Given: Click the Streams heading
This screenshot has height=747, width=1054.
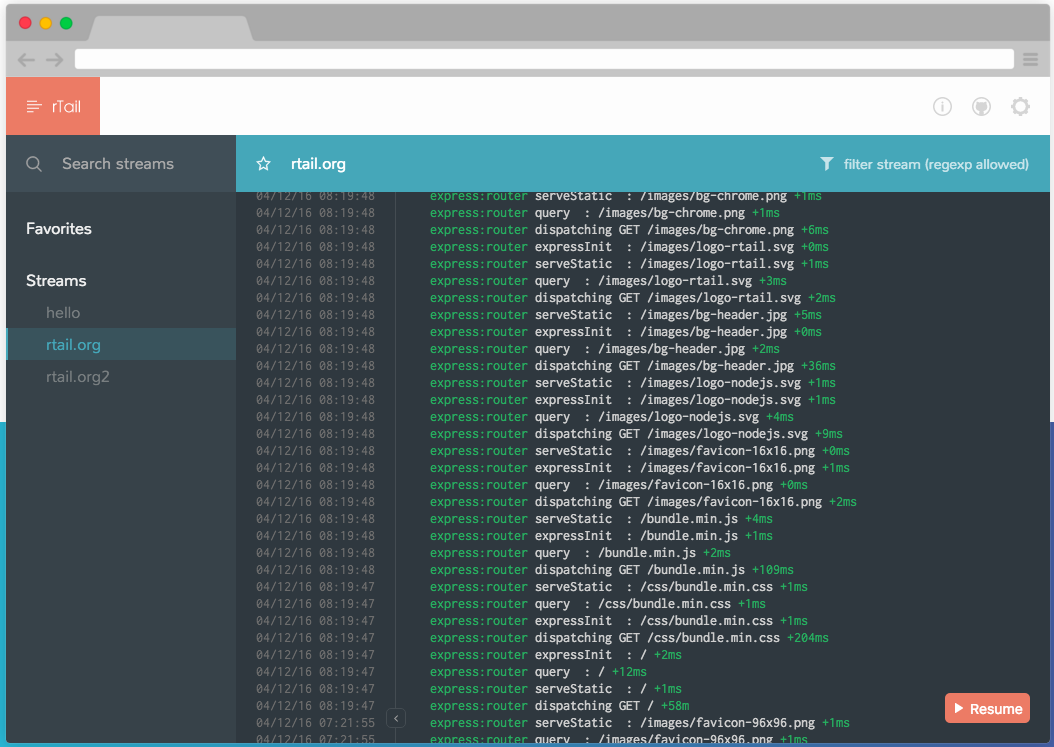Looking at the screenshot, I should tap(56, 280).
